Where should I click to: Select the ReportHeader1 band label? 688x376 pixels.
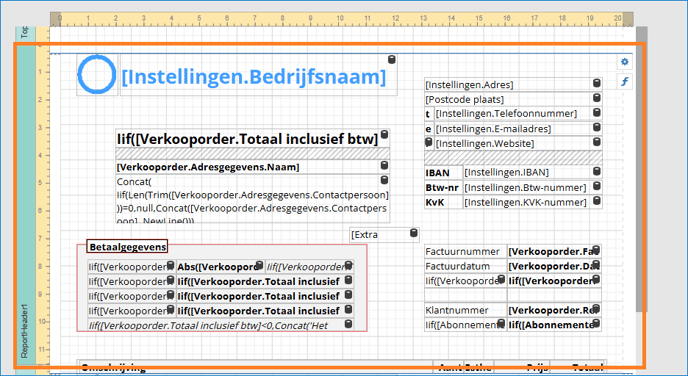[25, 330]
